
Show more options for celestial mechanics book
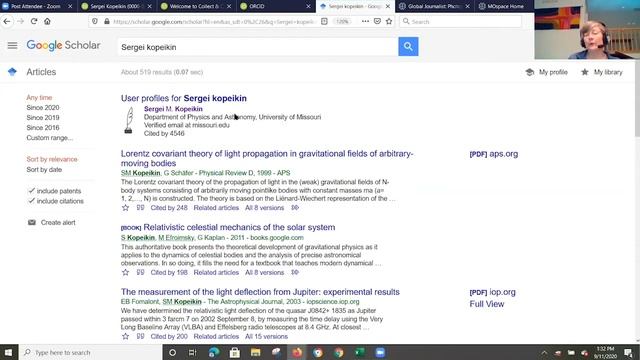(x=295, y=272)
